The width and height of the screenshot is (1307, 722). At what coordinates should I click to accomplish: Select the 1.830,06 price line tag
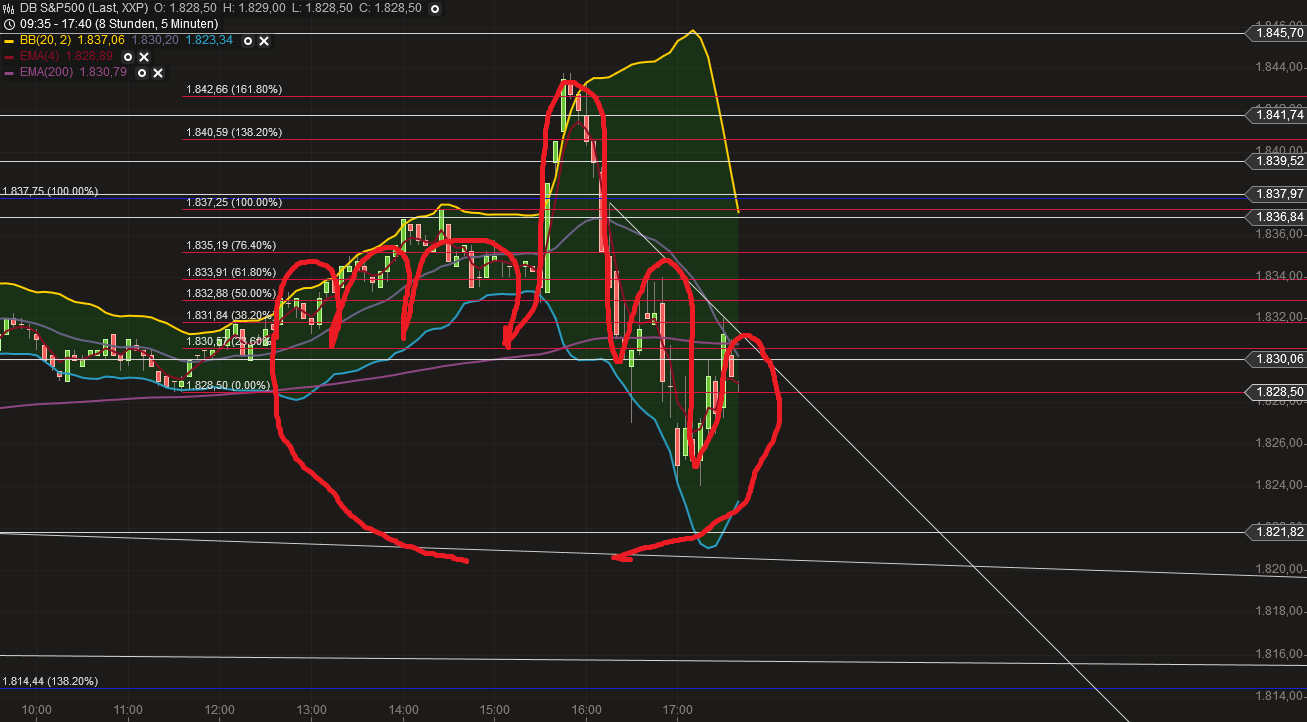tap(1276, 358)
